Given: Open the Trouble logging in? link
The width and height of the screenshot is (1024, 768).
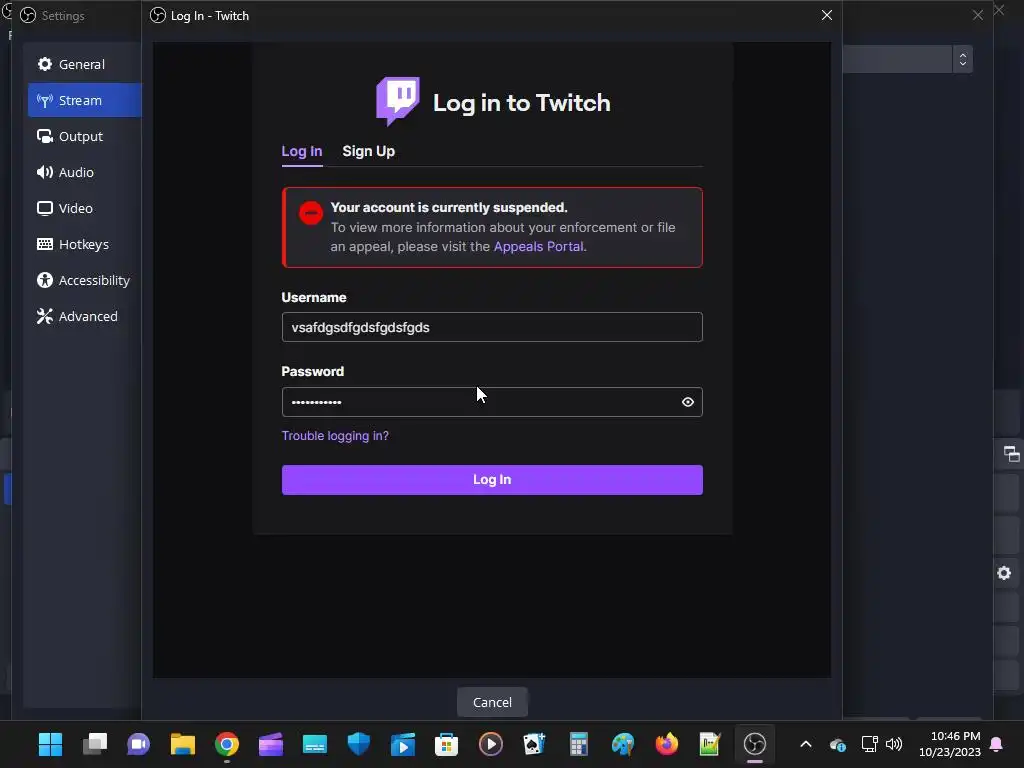Looking at the screenshot, I should pos(335,436).
